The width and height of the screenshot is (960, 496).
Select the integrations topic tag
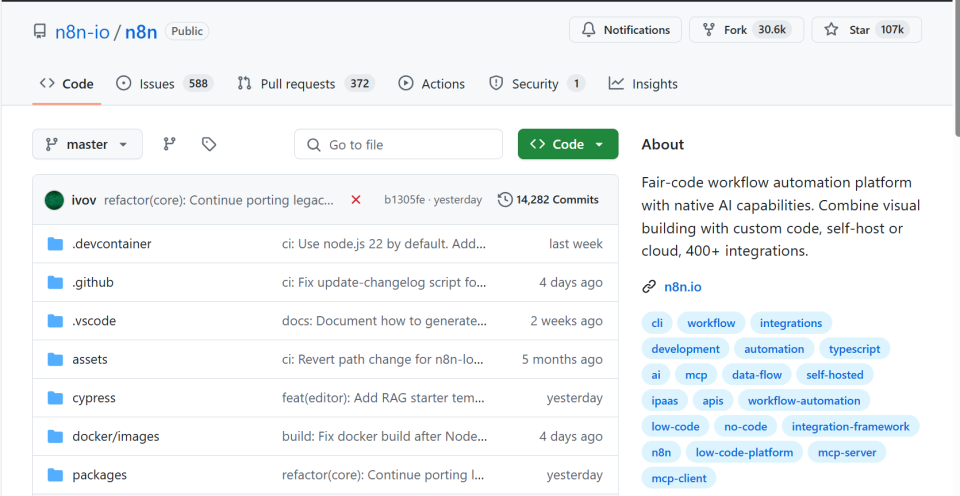pos(790,323)
